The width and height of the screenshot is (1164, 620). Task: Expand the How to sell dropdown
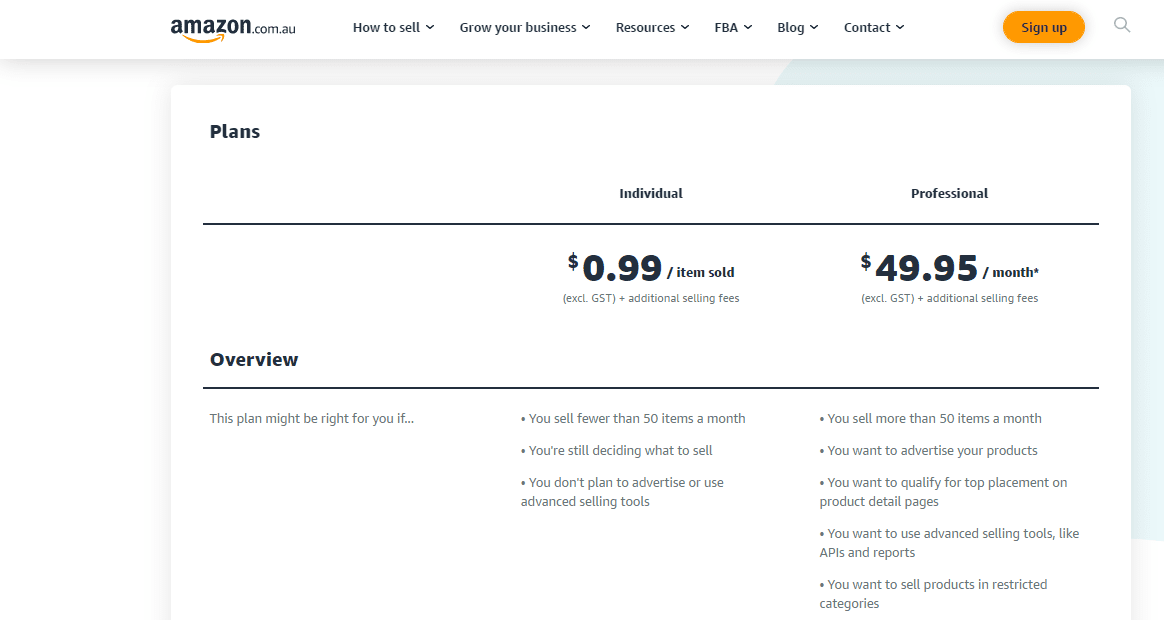pos(430,27)
